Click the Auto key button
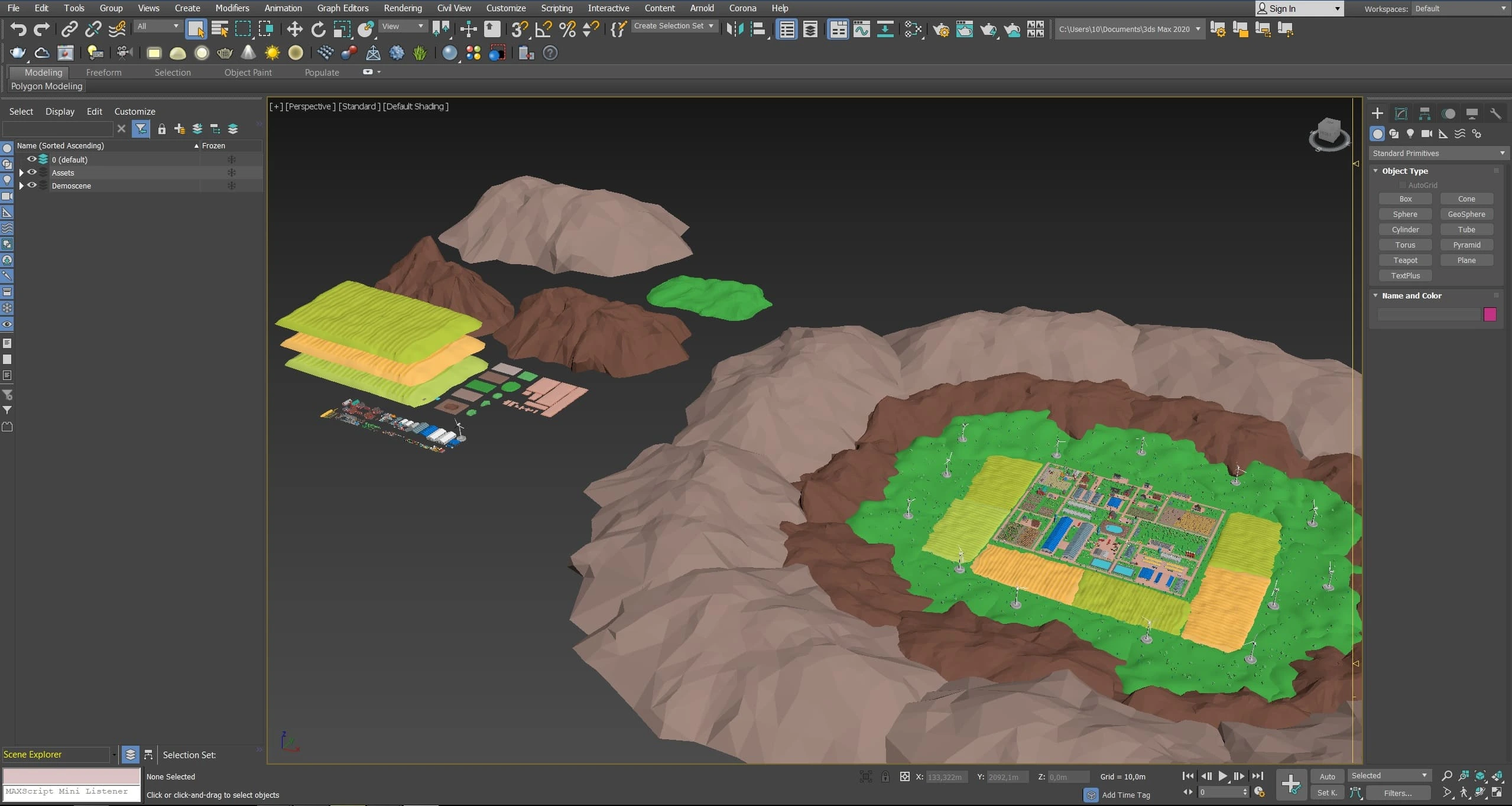 tap(1327, 776)
